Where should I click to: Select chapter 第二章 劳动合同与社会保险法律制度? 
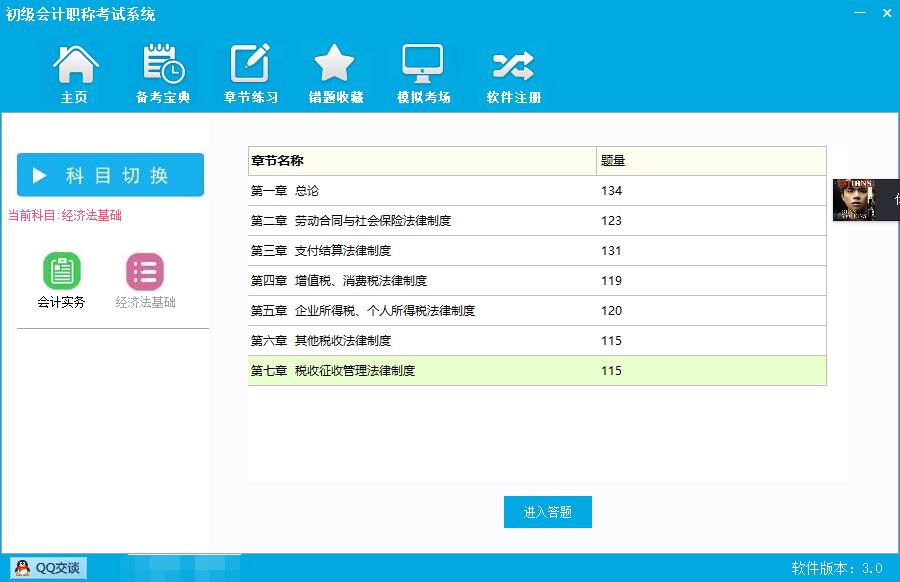click(x=420, y=221)
